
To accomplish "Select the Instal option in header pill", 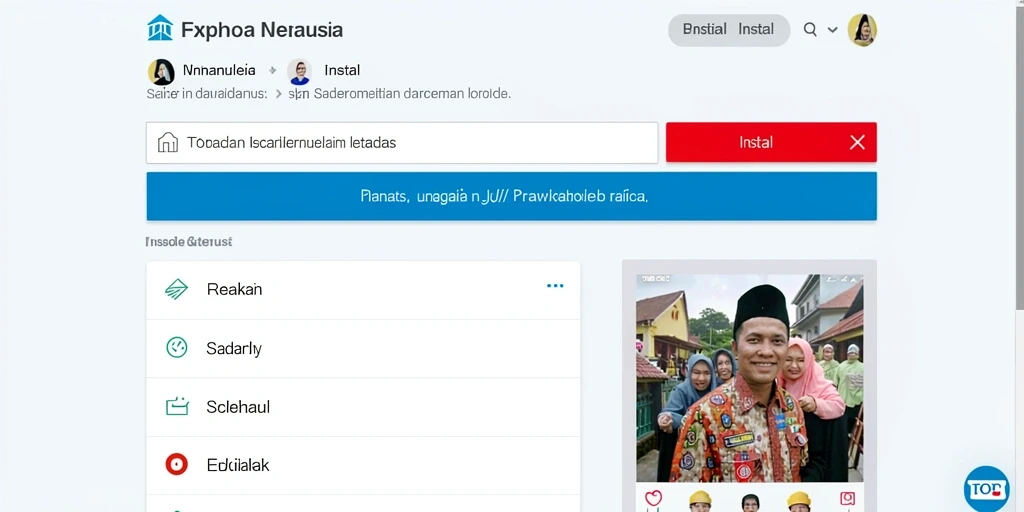I will point(756,29).
